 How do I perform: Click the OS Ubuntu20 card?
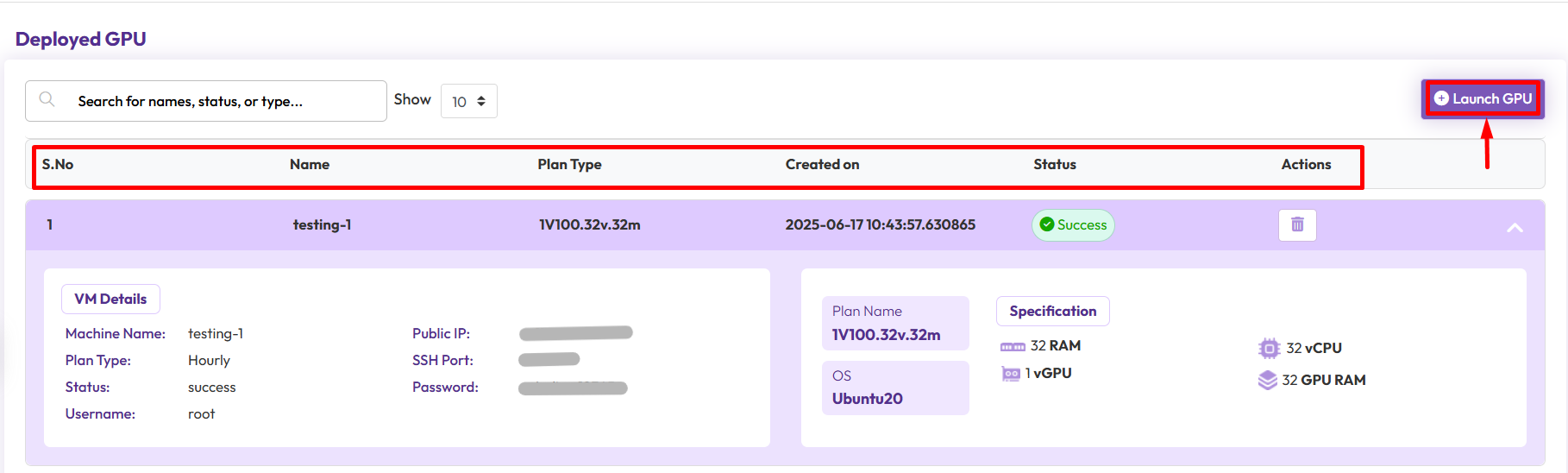click(x=894, y=388)
